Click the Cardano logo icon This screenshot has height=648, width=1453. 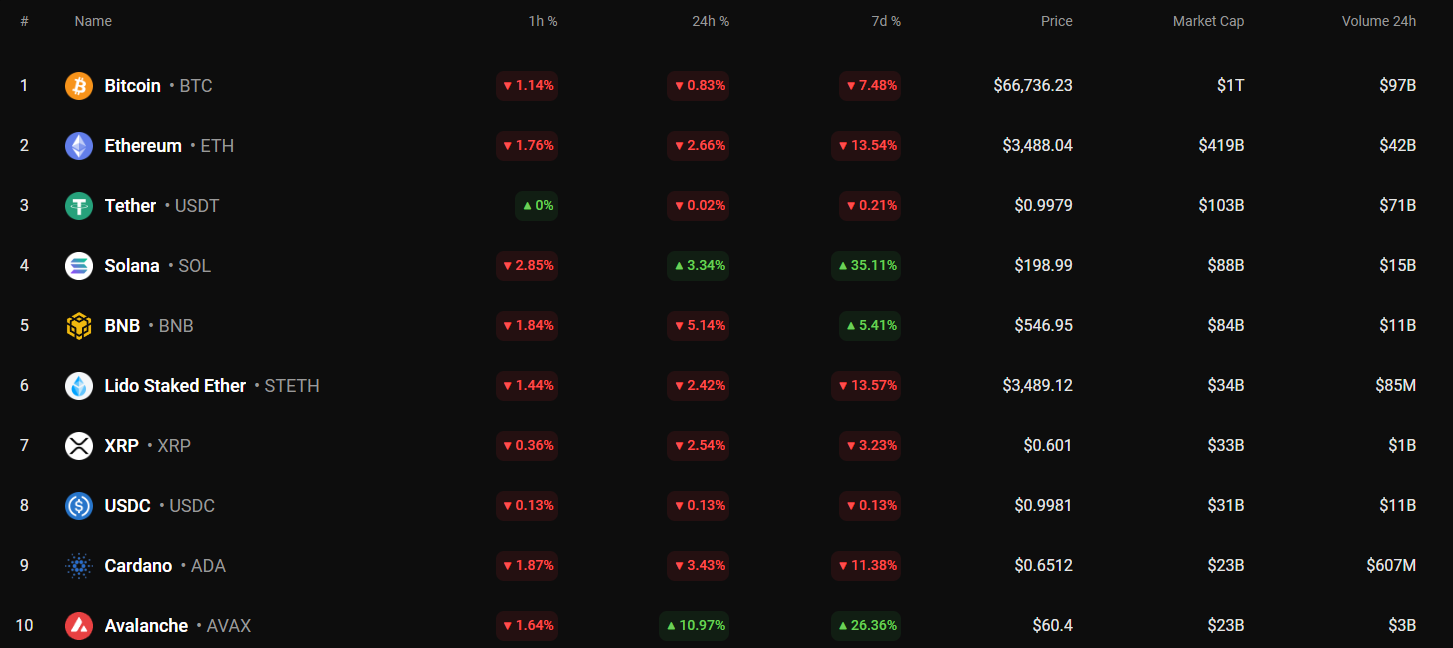point(79,566)
